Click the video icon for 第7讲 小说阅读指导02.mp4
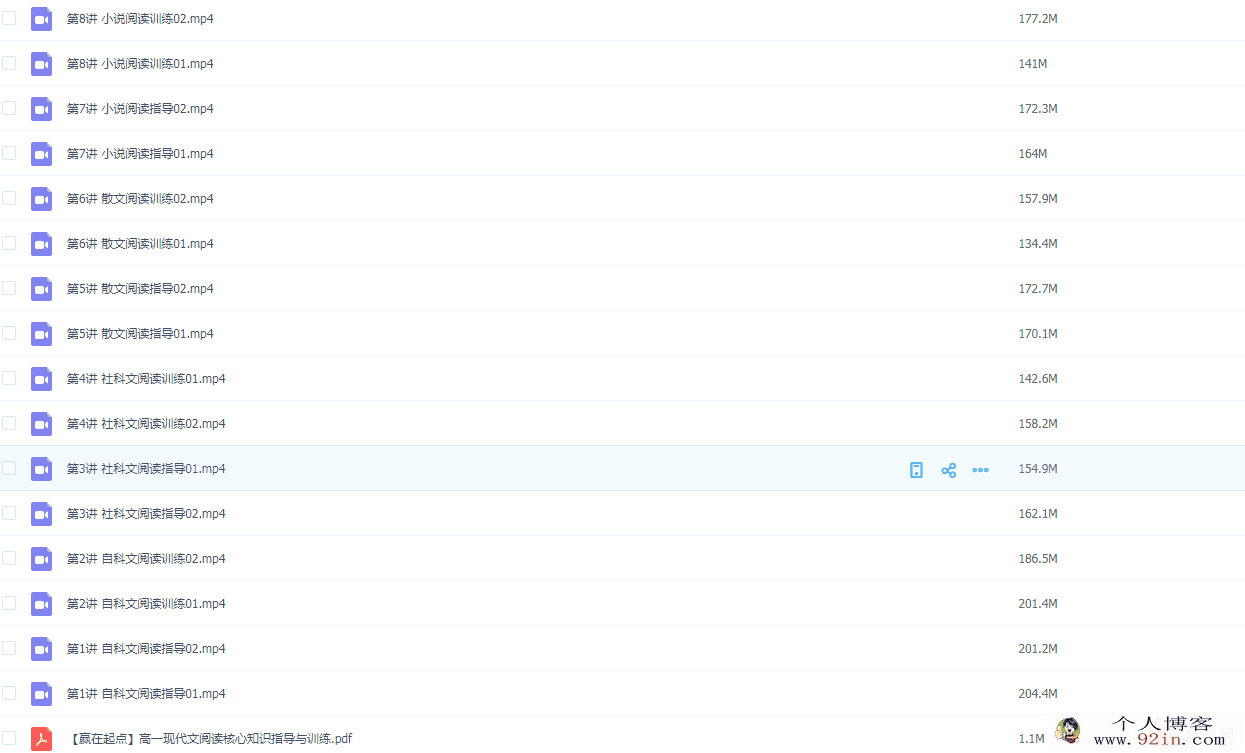The width and height of the screenshot is (1245, 753). (41, 109)
